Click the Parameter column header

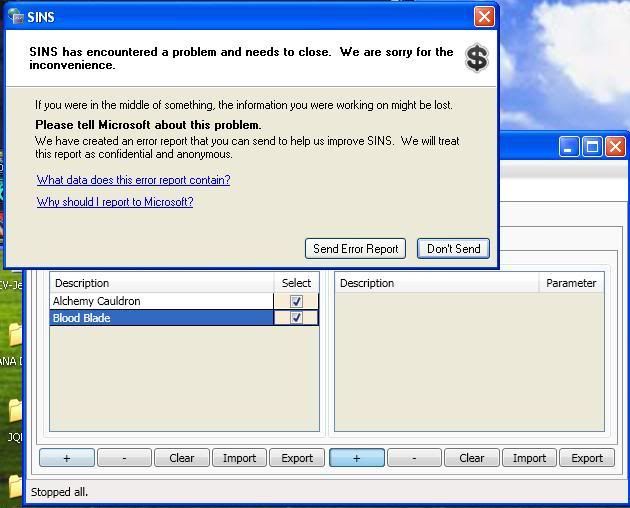(571, 283)
